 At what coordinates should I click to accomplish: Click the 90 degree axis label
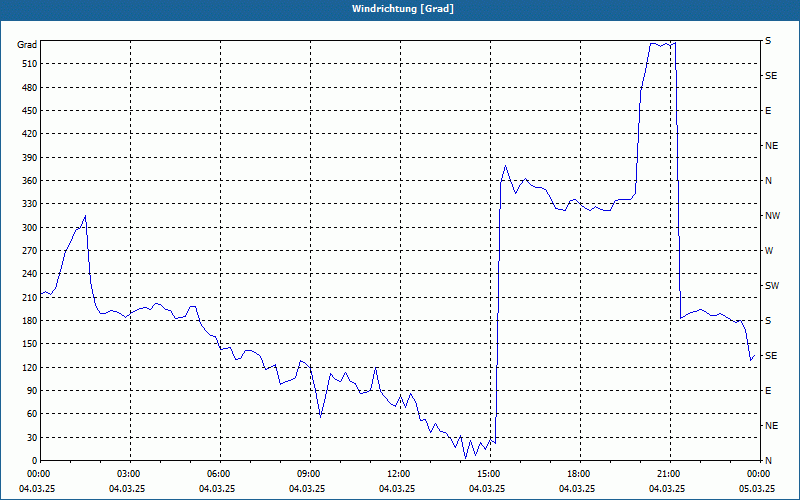click(x=32, y=391)
